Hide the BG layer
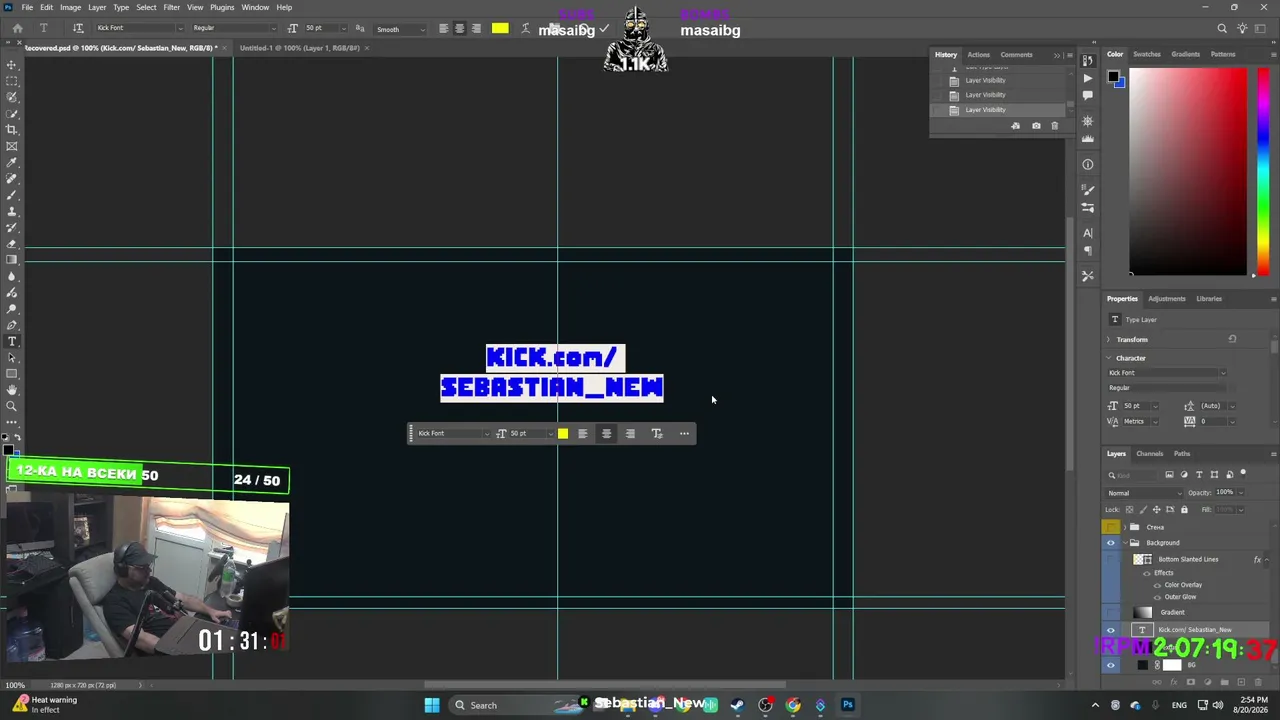Screen dimensions: 1280x720 coord(1110,666)
